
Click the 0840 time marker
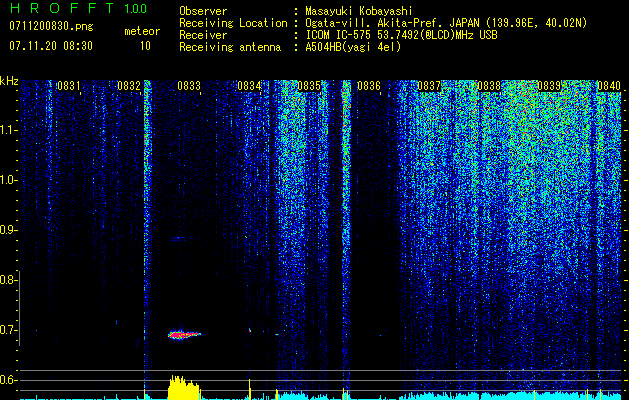click(x=609, y=86)
